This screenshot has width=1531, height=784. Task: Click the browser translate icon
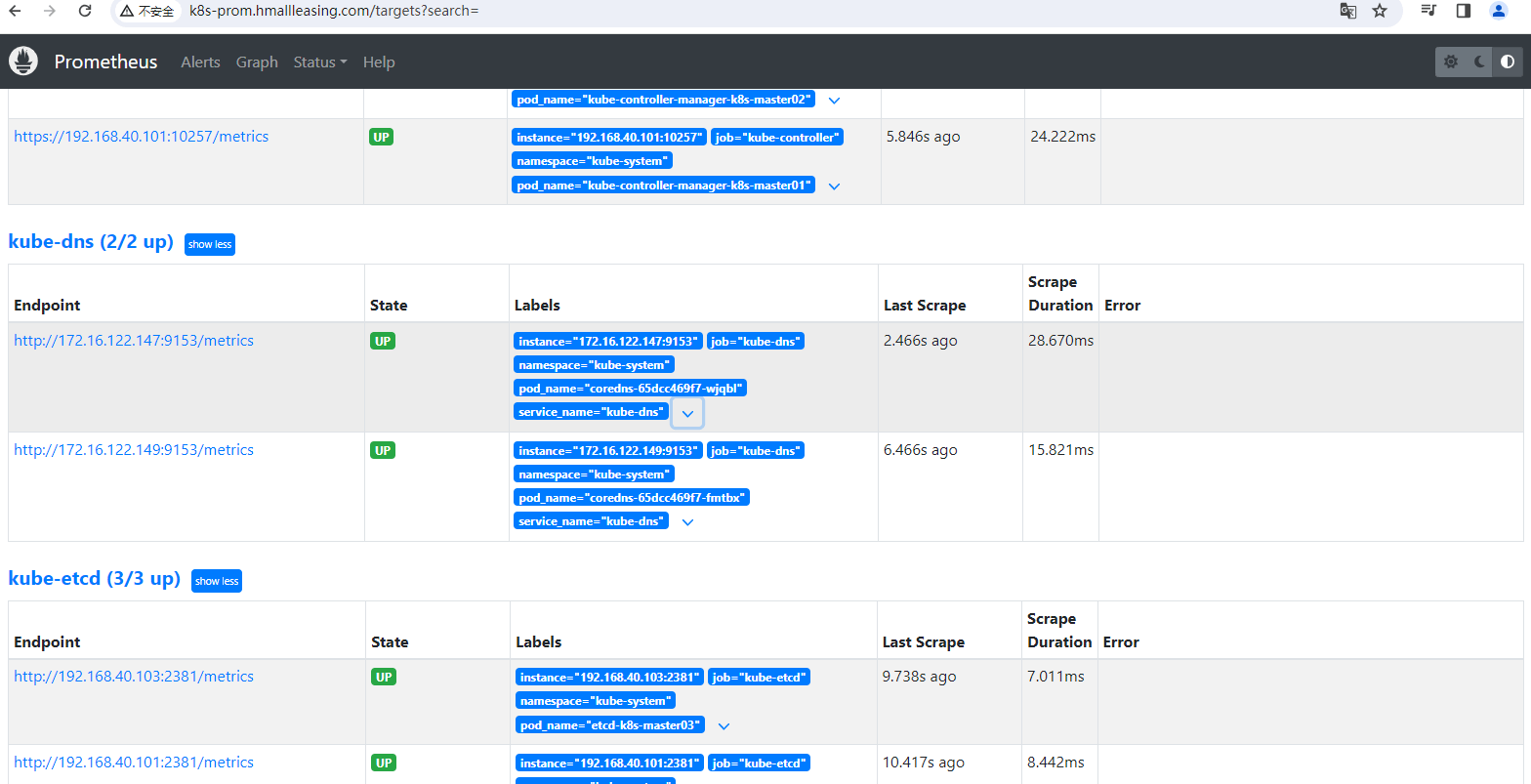coord(1347,11)
